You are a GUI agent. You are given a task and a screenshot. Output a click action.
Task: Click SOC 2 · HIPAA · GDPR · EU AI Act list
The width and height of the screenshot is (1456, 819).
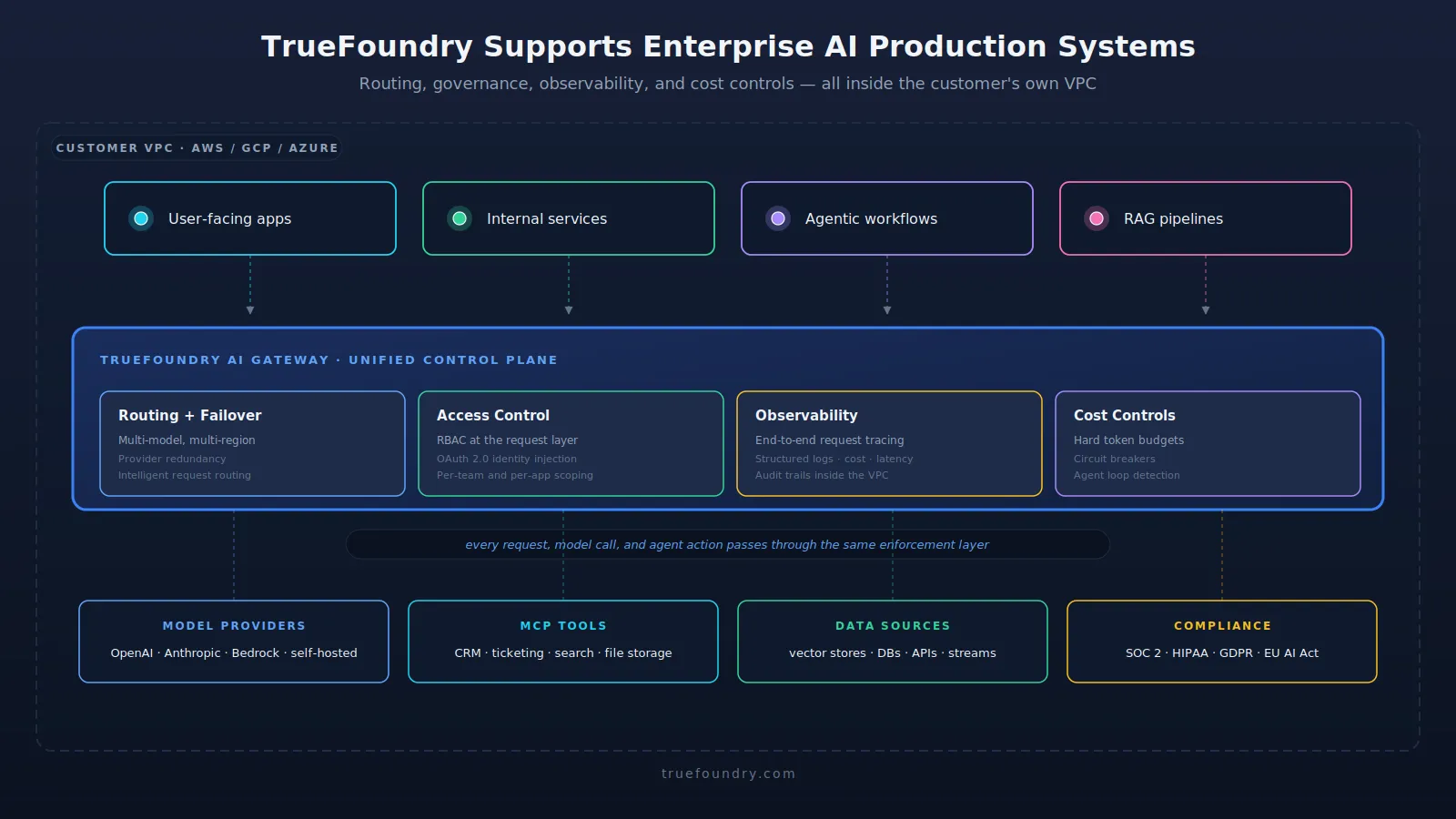(1222, 653)
